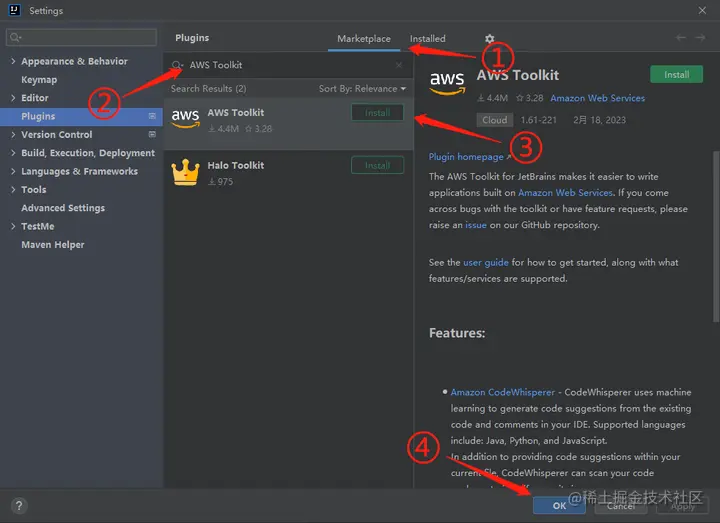
Task: Open the Plugin homepage link
Action: point(466,157)
